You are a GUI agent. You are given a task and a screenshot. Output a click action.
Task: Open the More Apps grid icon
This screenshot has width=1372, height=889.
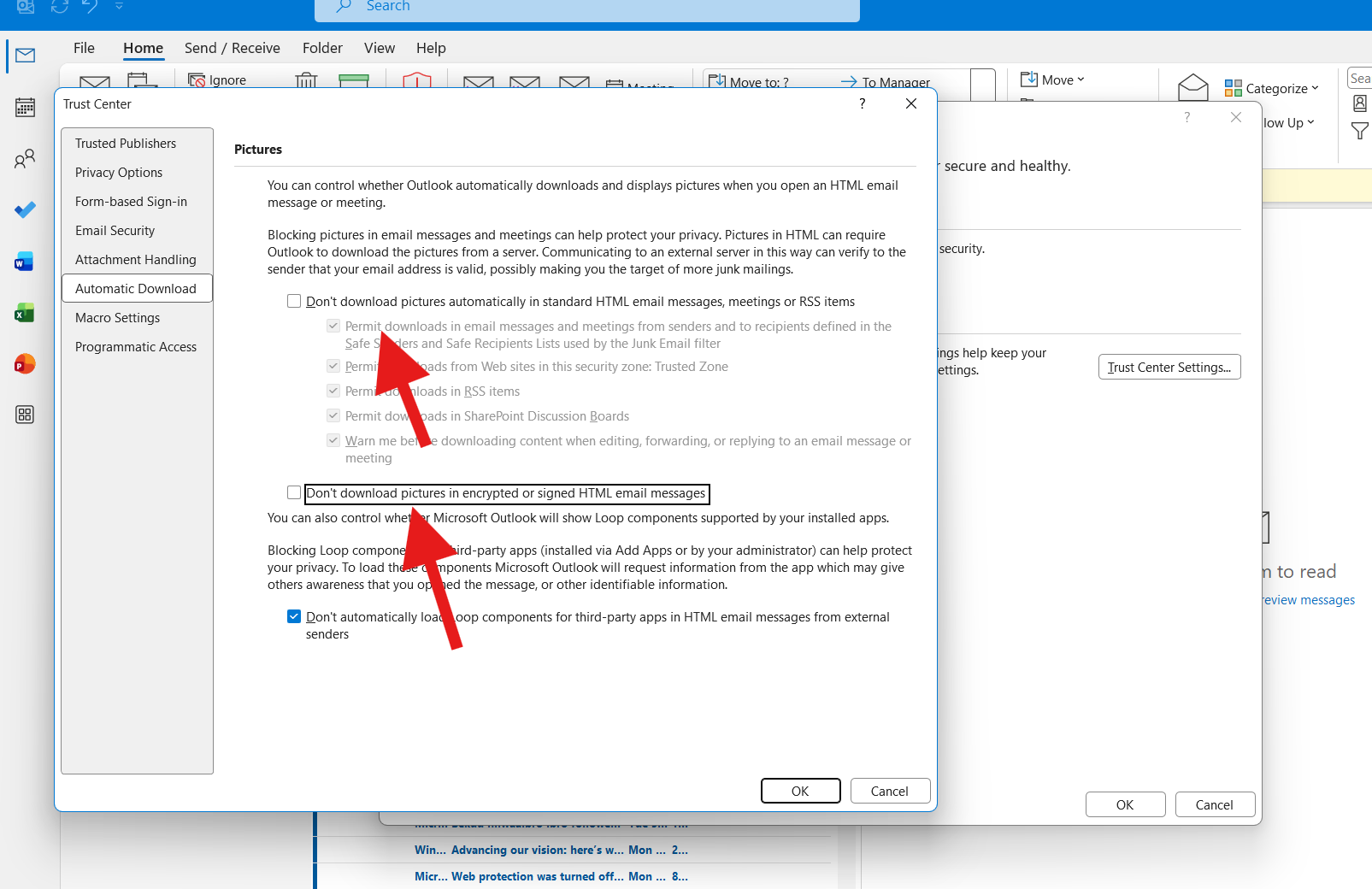(x=25, y=415)
